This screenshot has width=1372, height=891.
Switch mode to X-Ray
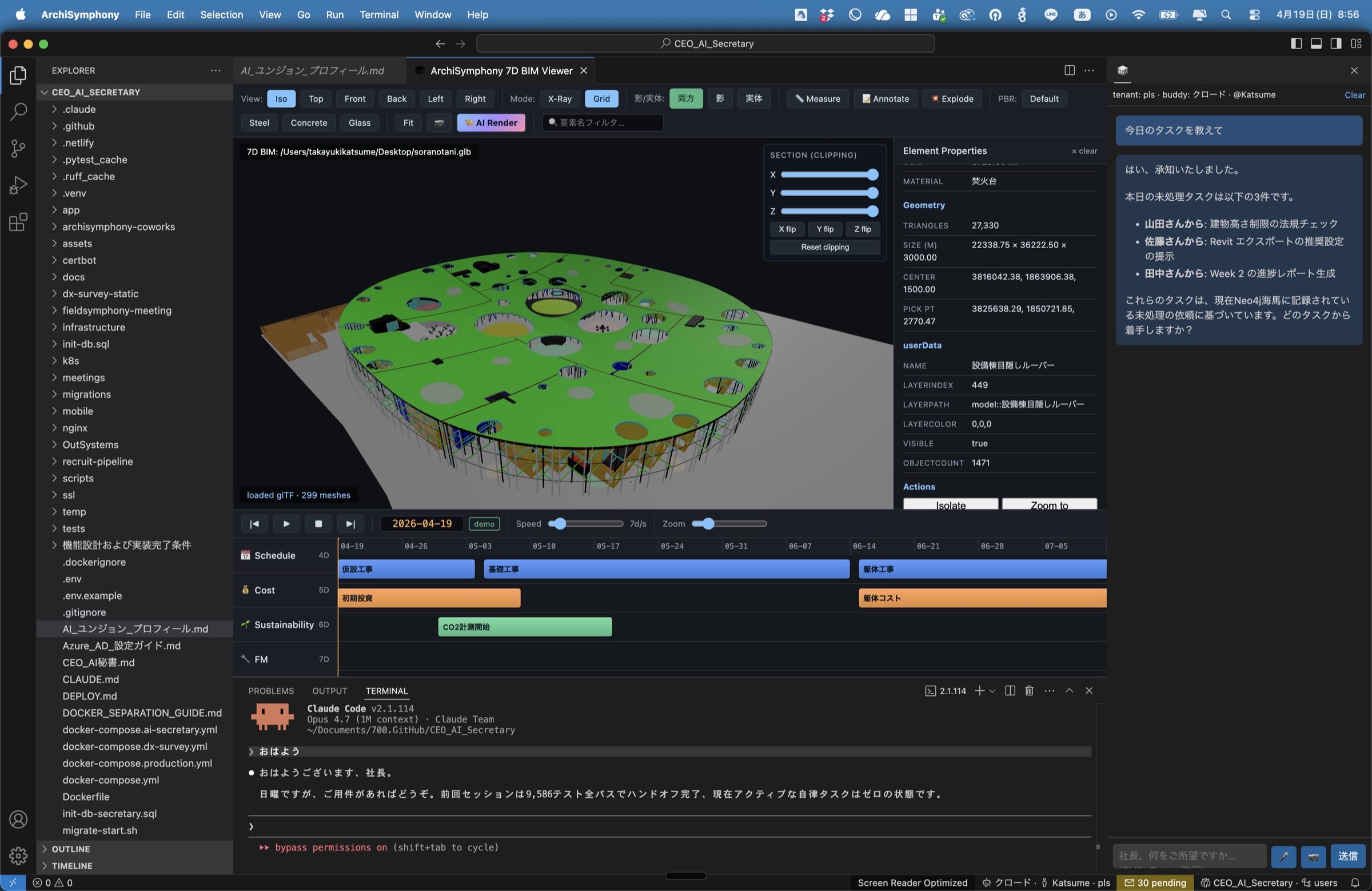(559, 98)
